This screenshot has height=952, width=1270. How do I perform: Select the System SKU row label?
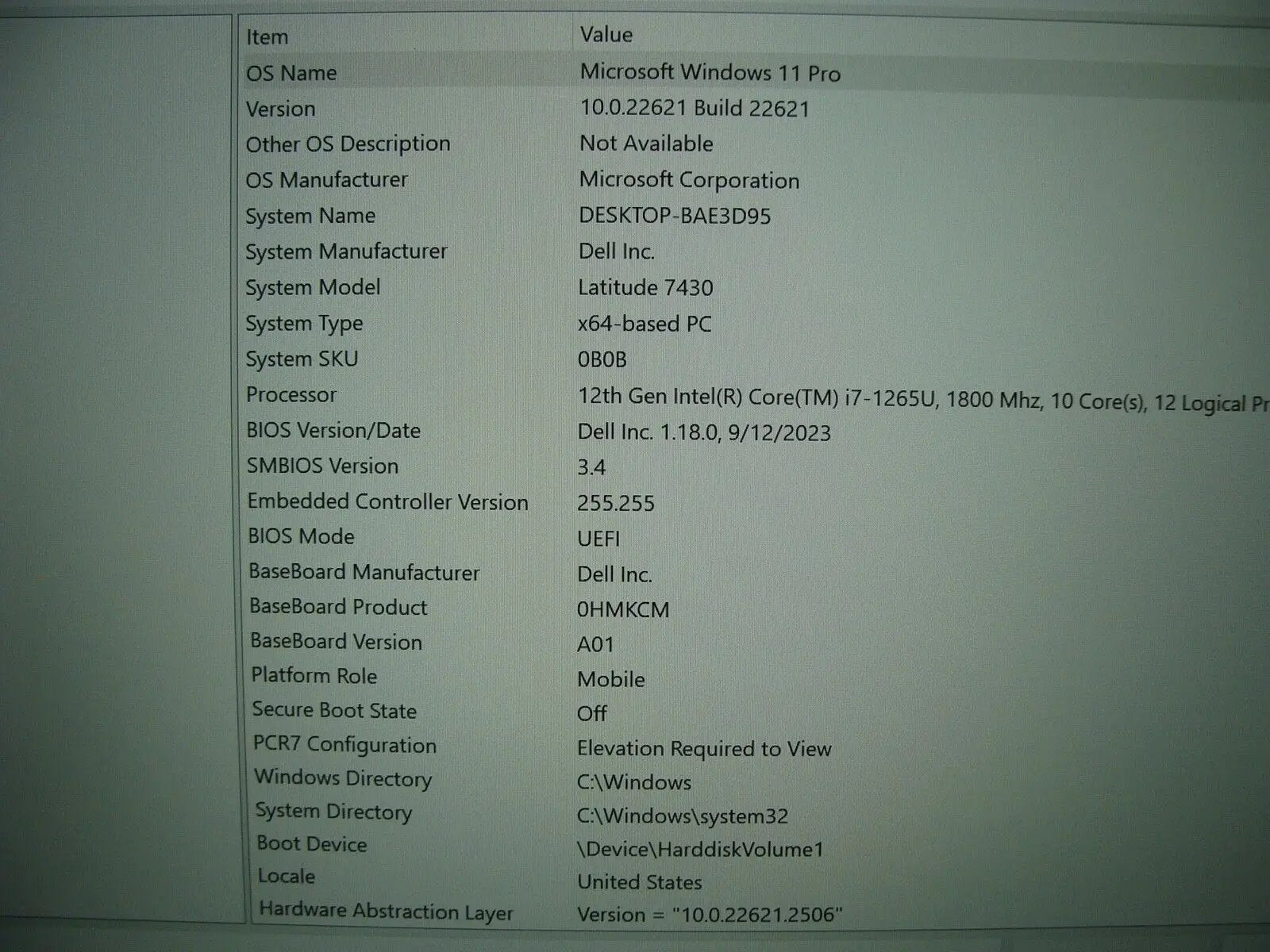point(302,359)
